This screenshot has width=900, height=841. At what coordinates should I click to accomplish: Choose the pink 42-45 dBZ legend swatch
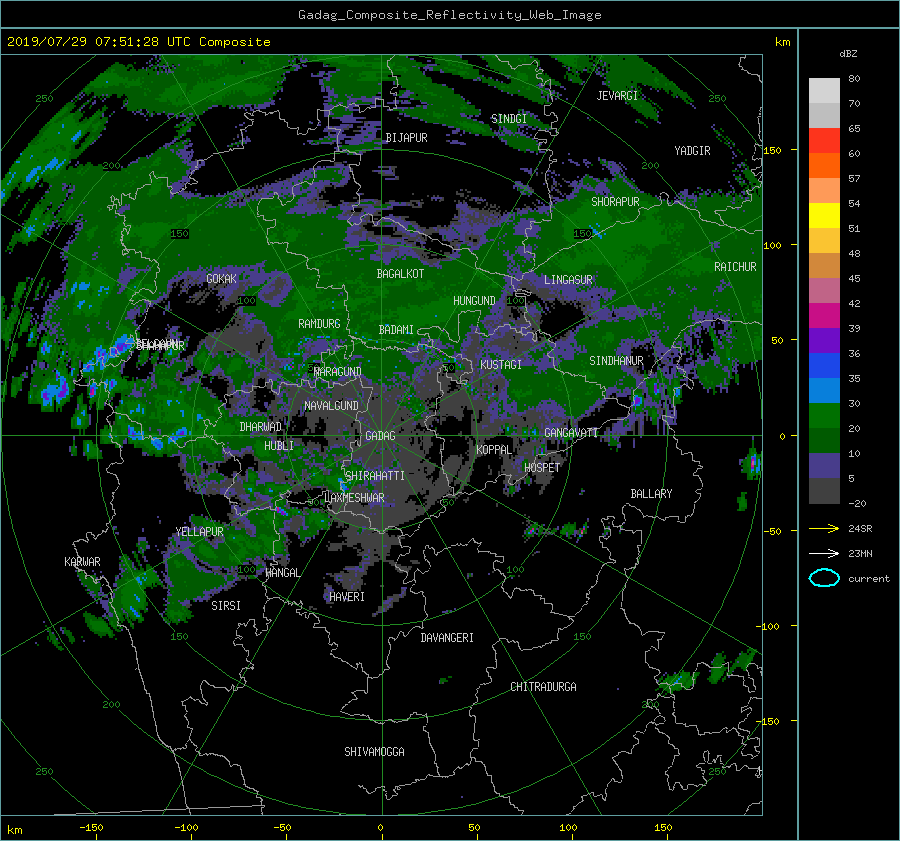[824, 291]
